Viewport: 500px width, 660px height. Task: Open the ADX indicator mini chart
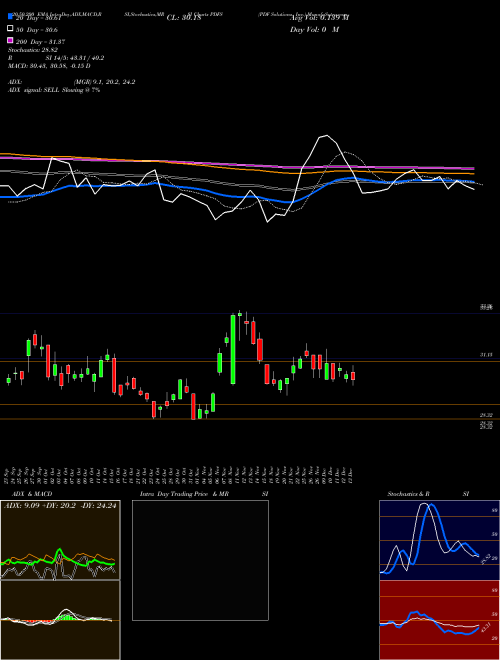(60, 540)
